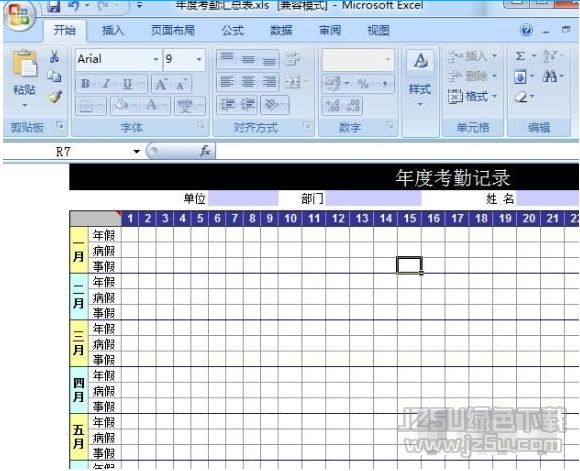Open Excel Help question mark

pos(526,30)
